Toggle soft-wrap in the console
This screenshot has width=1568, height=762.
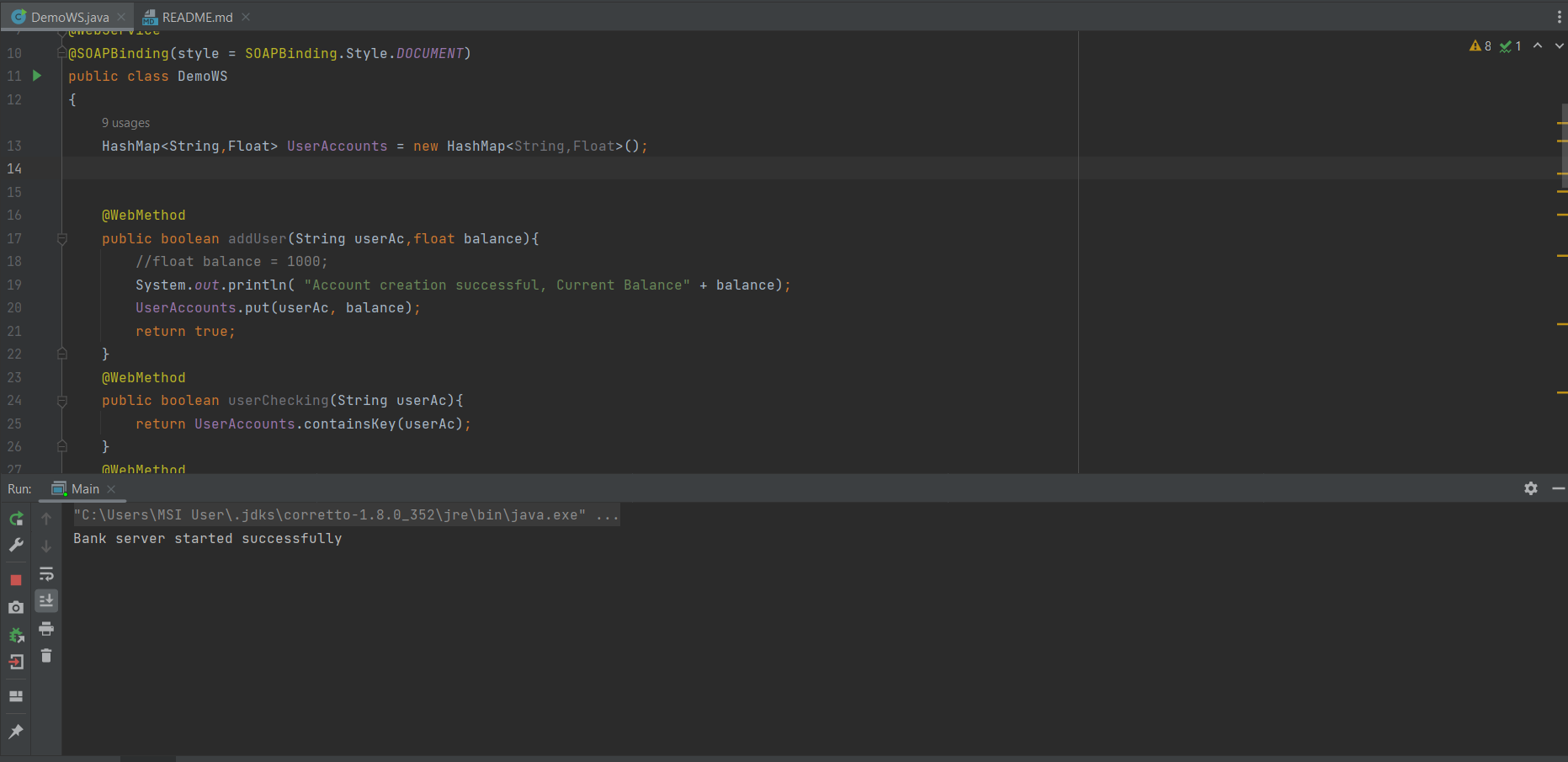pos(46,574)
